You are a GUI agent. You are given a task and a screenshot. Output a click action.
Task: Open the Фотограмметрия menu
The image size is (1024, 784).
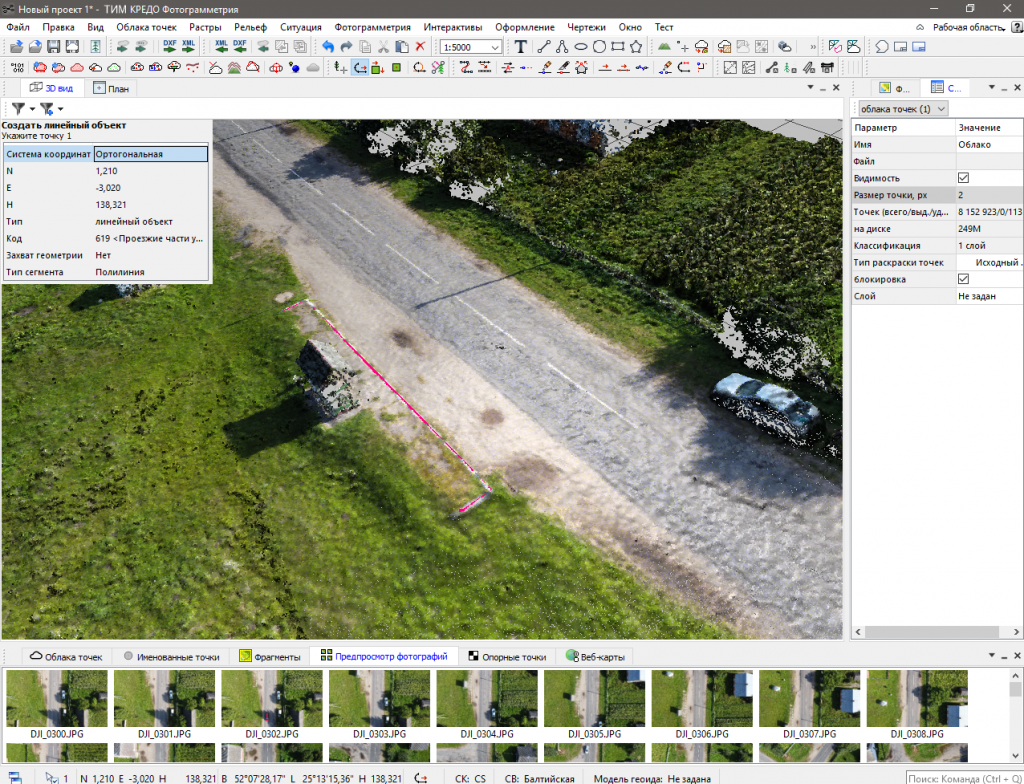372,27
